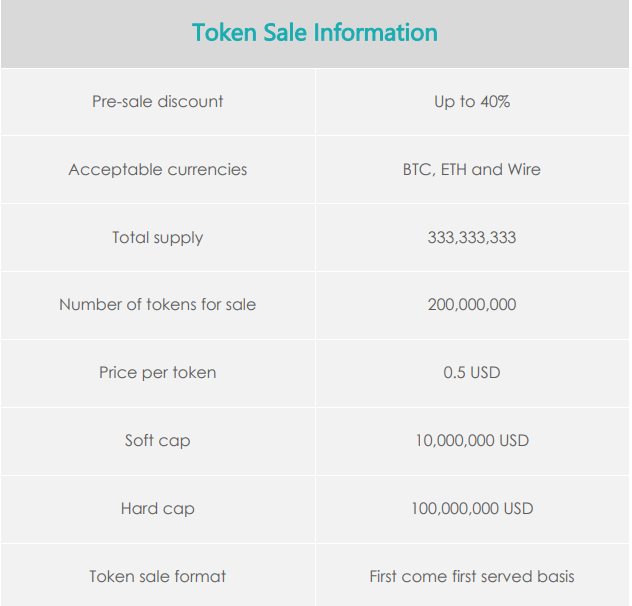Screen dimensions: 632x606
Task: Click the 333,333,333 total supply value
Action: [x=472, y=238]
